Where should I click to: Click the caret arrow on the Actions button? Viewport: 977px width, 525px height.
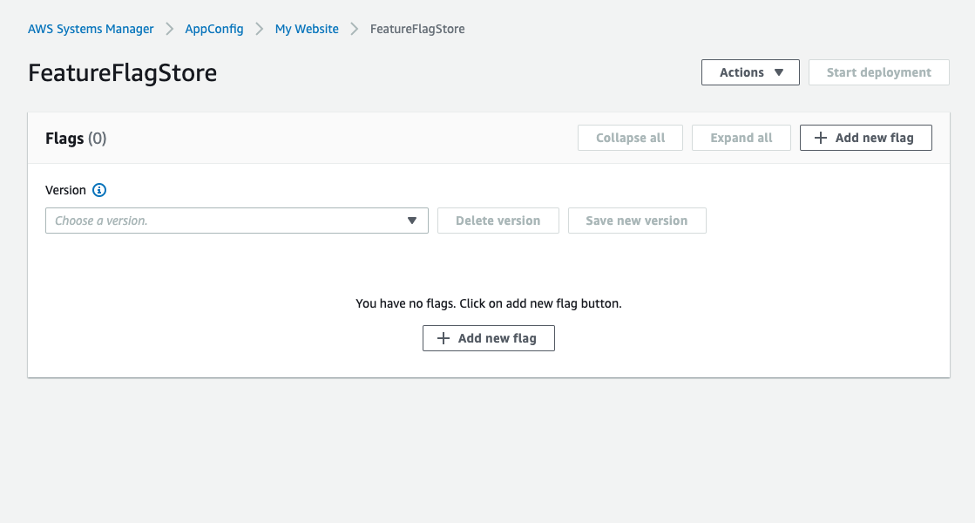779,73
